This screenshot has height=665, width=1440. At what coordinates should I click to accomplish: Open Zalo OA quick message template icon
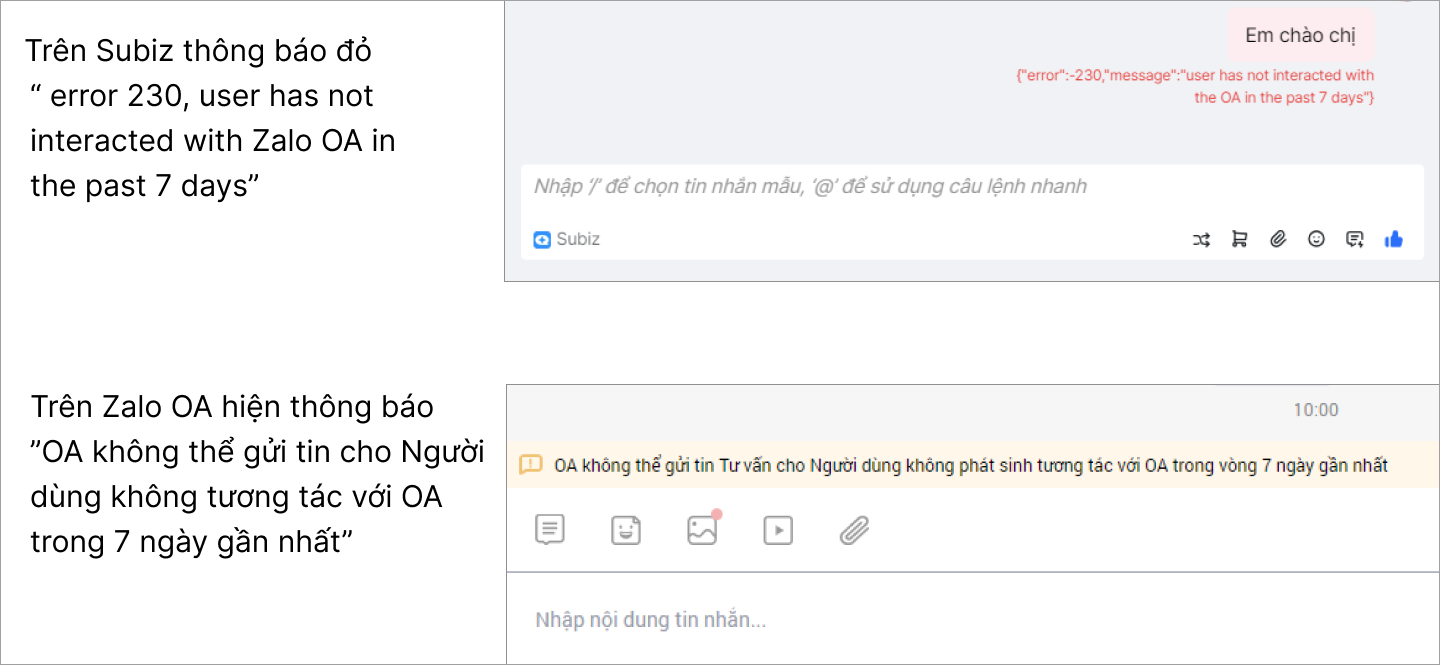(x=550, y=530)
